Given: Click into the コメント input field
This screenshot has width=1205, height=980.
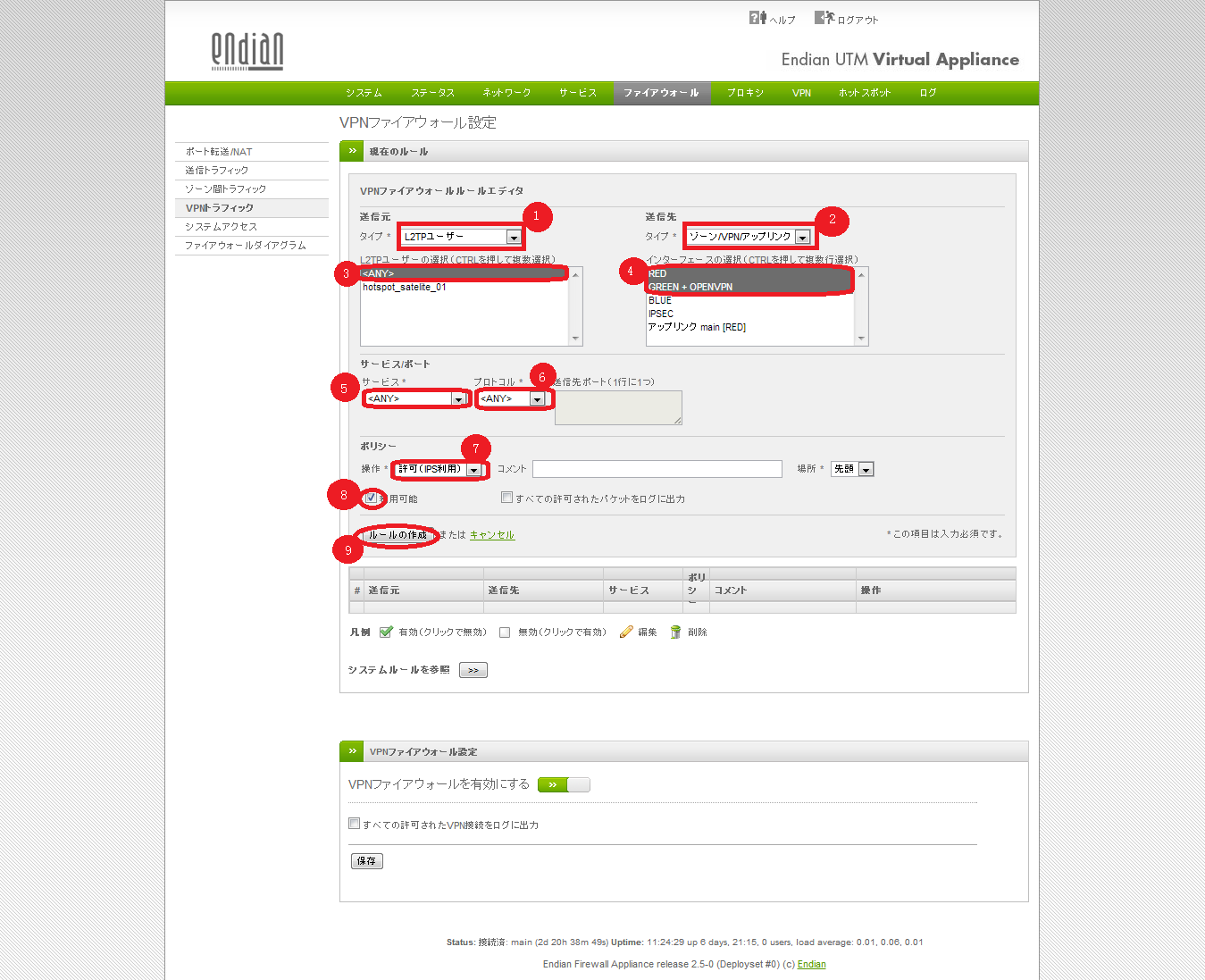Looking at the screenshot, I should (x=657, y=469).
